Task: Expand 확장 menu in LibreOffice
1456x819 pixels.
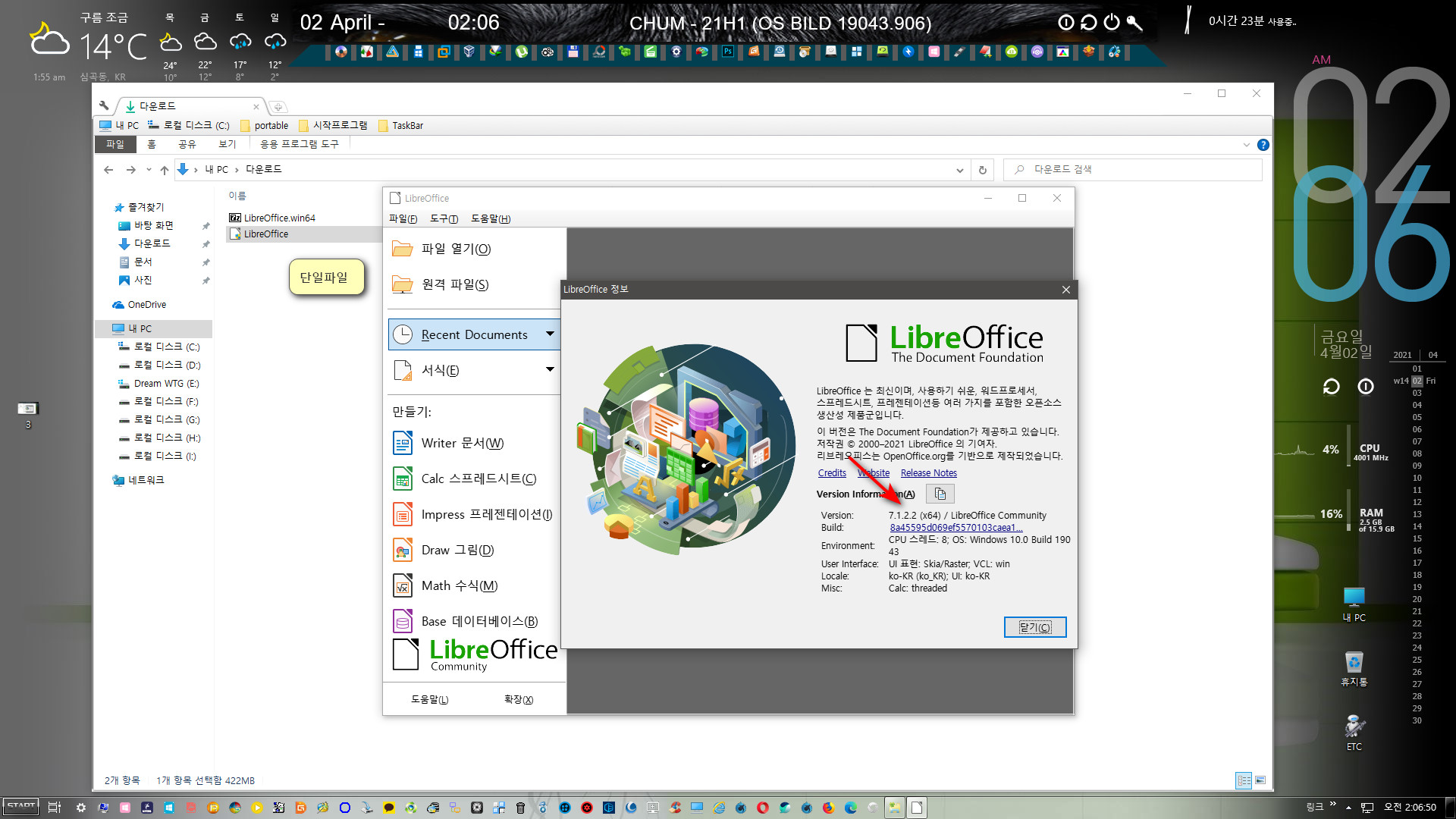Action: [518, 699]
